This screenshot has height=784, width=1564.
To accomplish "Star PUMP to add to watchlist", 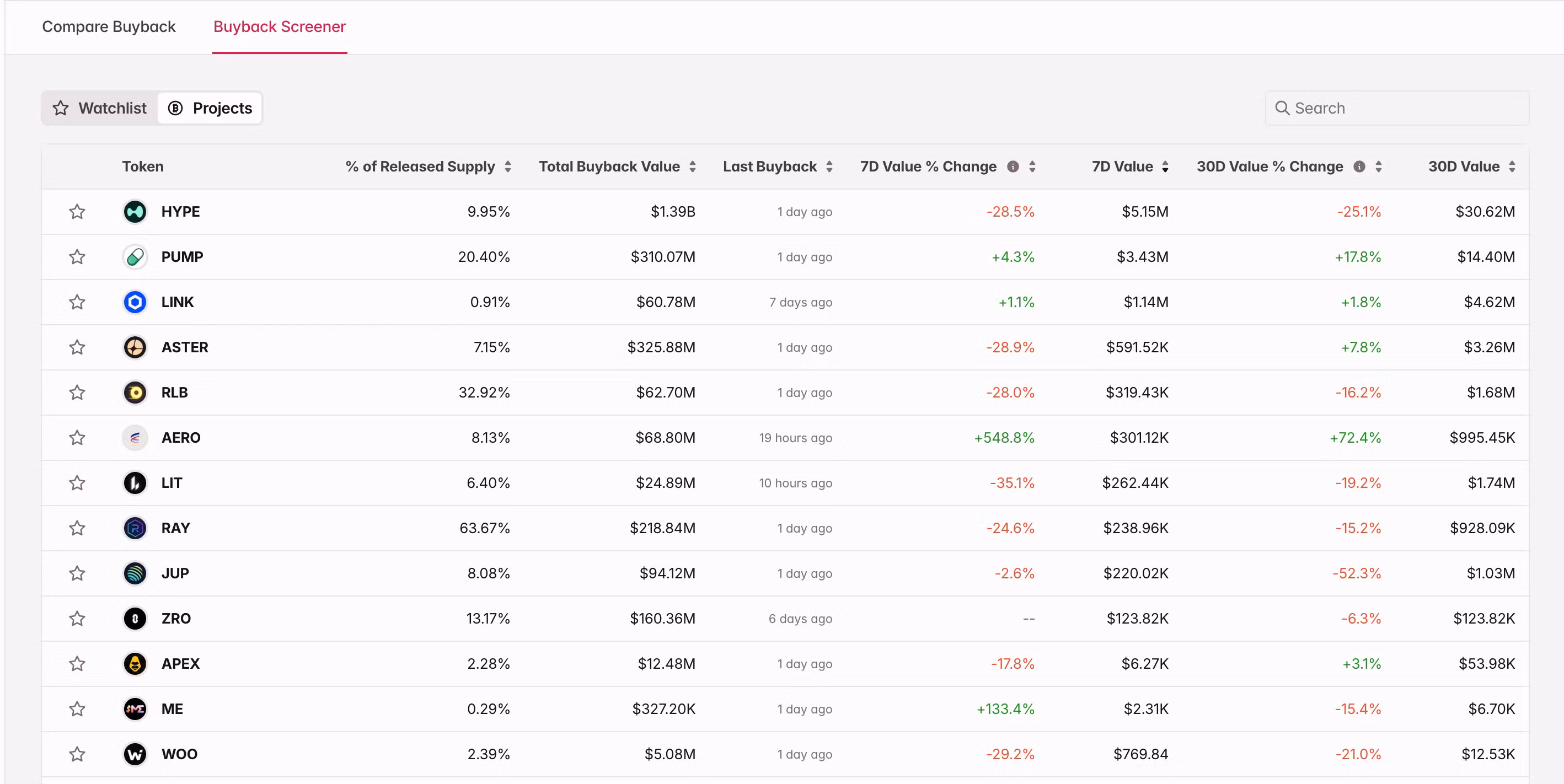I will tap(77, 257).
